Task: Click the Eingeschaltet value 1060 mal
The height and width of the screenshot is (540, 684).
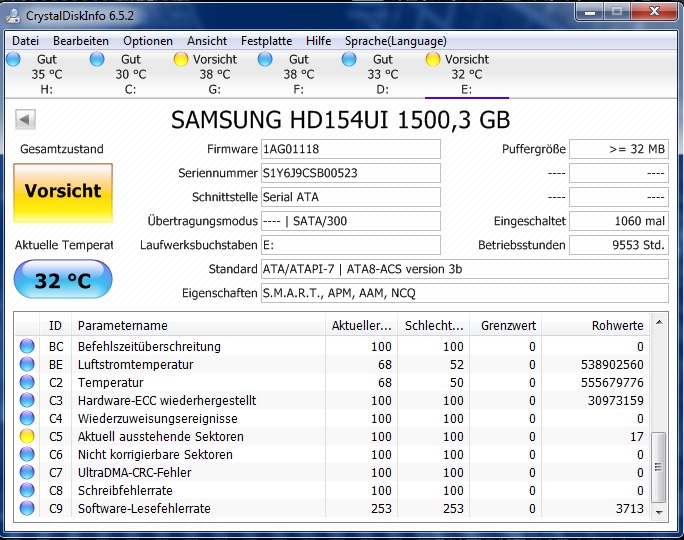Action: coord(619,221)
